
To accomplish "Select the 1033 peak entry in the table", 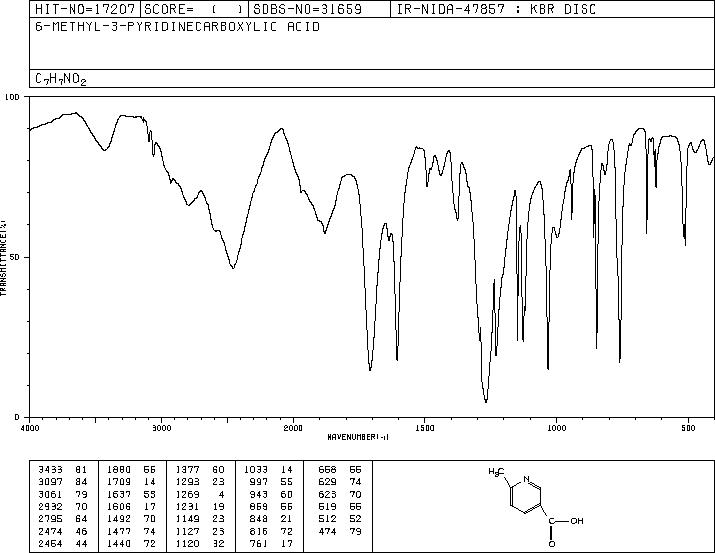I will pos(269,470).
